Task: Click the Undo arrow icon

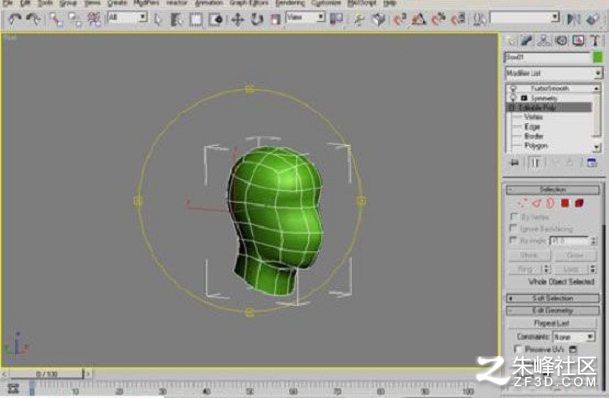Action: tap(15, 19)
